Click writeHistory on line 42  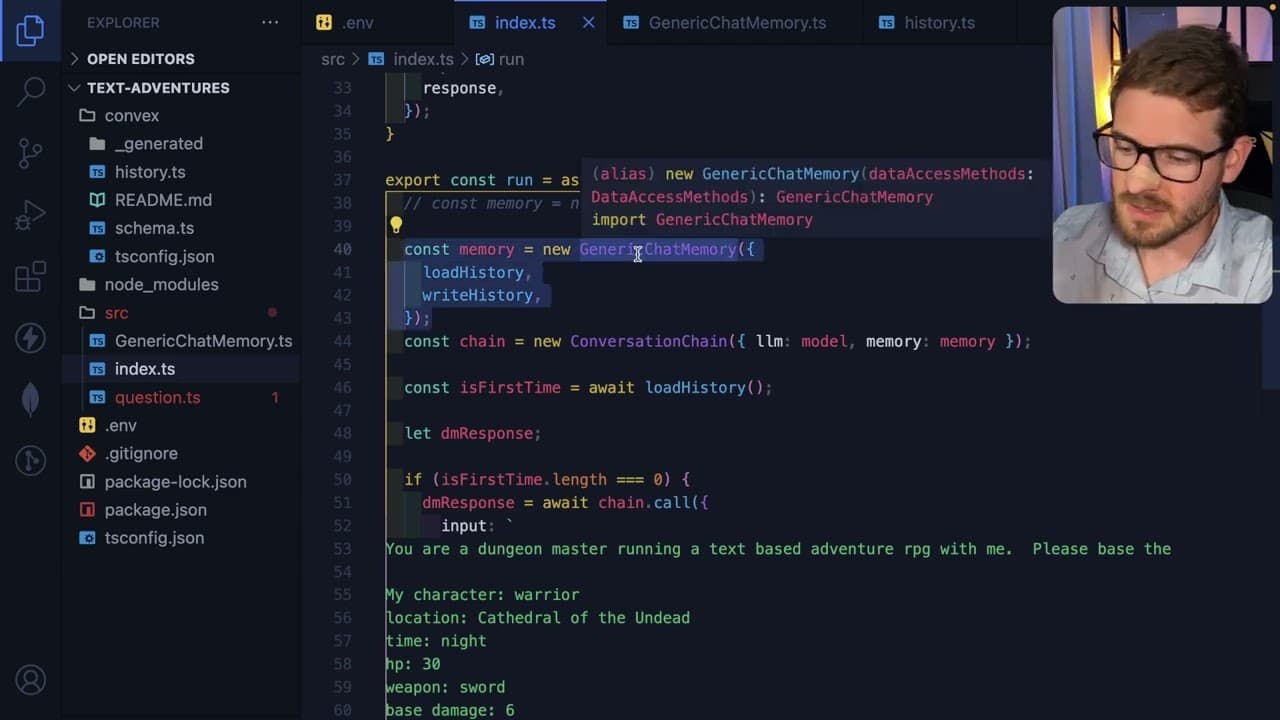477,295
